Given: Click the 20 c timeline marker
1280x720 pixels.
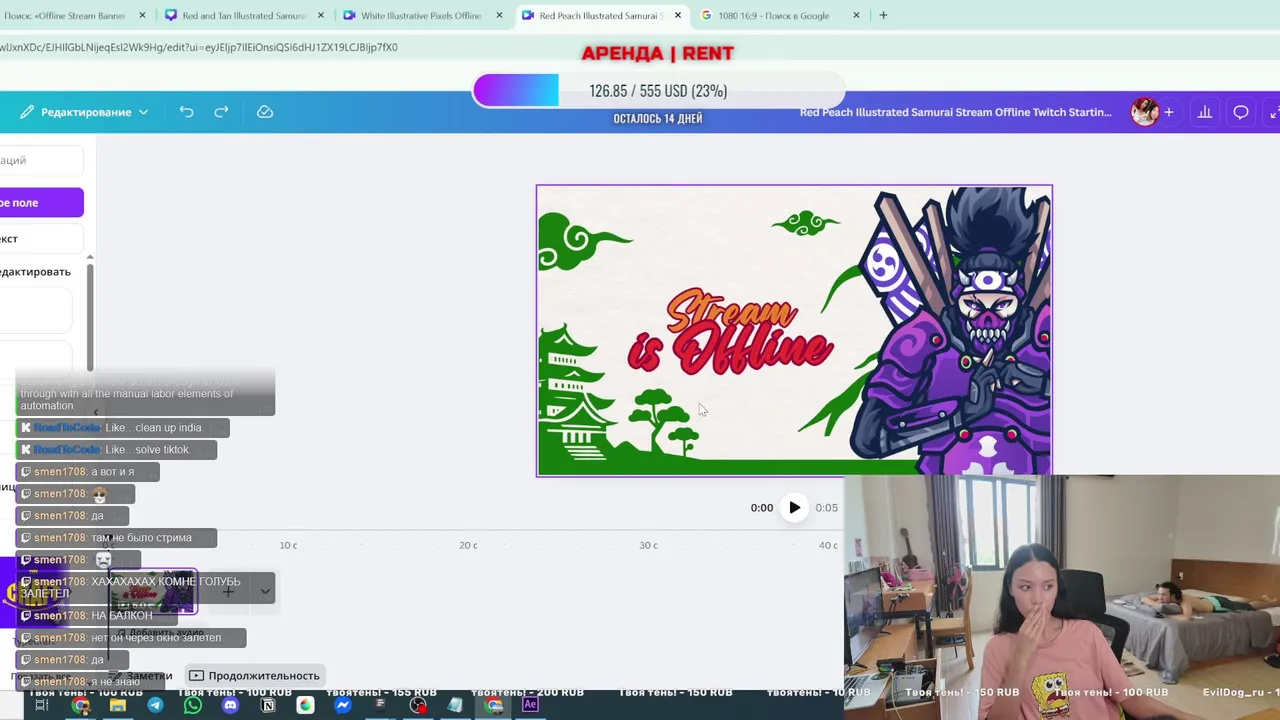Looking at the screenshot, I should tap(468, 545).
